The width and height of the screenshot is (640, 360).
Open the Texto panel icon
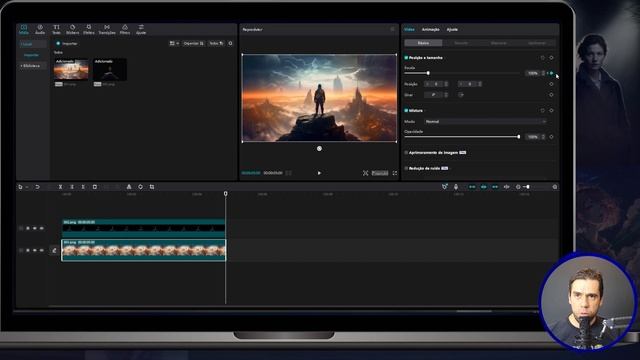(x=56, y=29)
